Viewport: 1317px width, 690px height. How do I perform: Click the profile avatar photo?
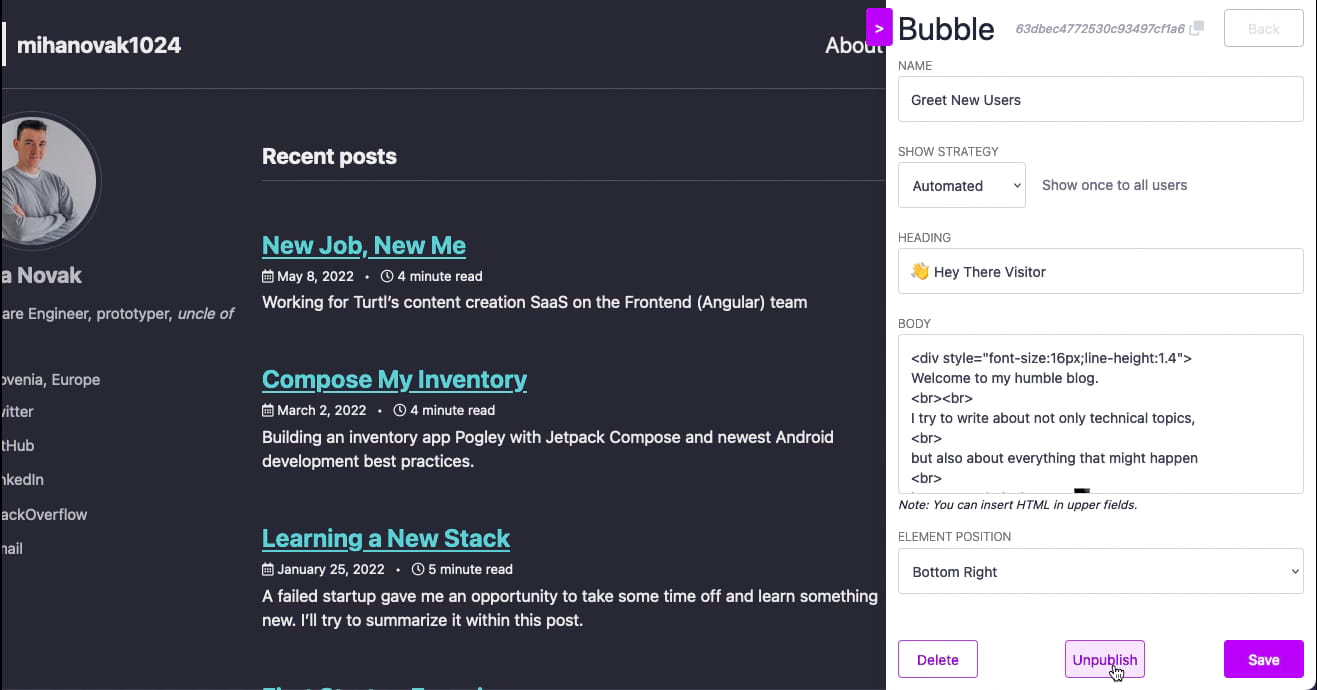[47, 180]
